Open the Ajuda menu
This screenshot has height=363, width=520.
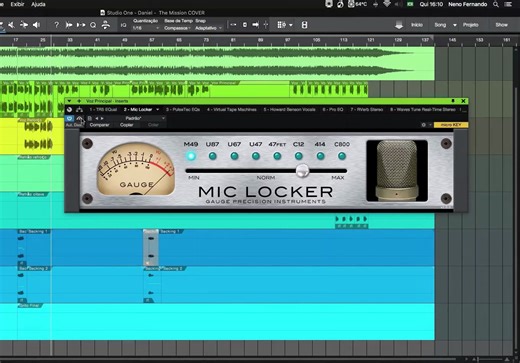click(38, 4)
